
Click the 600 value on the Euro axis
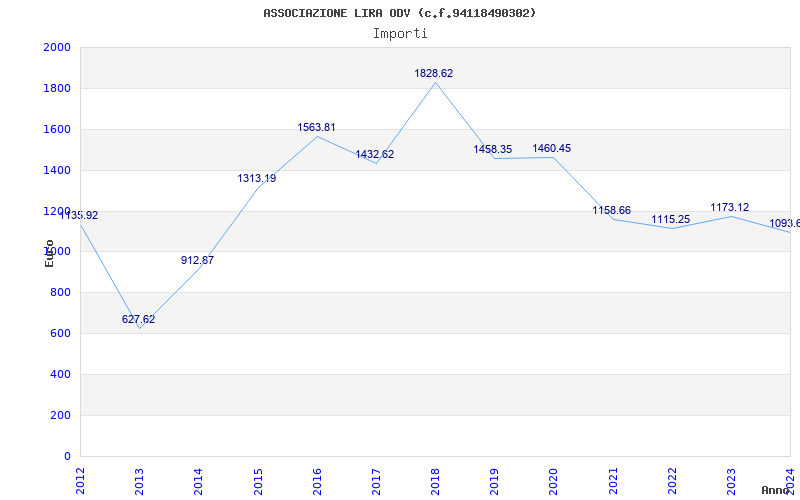click(x=61, y=333)
